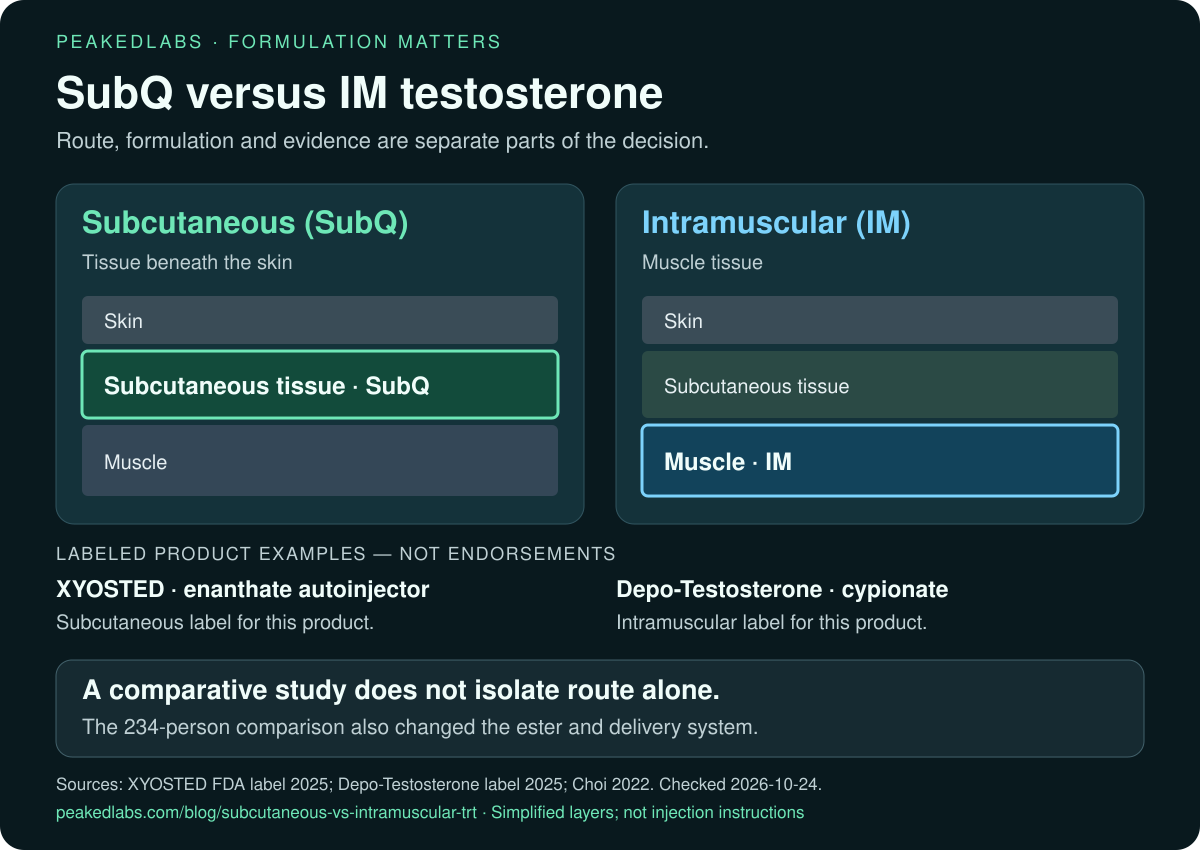Click the 'Muscle tissue' caption
The height and width of the screenshot is (850, 1200).
(x=702, y=263)
